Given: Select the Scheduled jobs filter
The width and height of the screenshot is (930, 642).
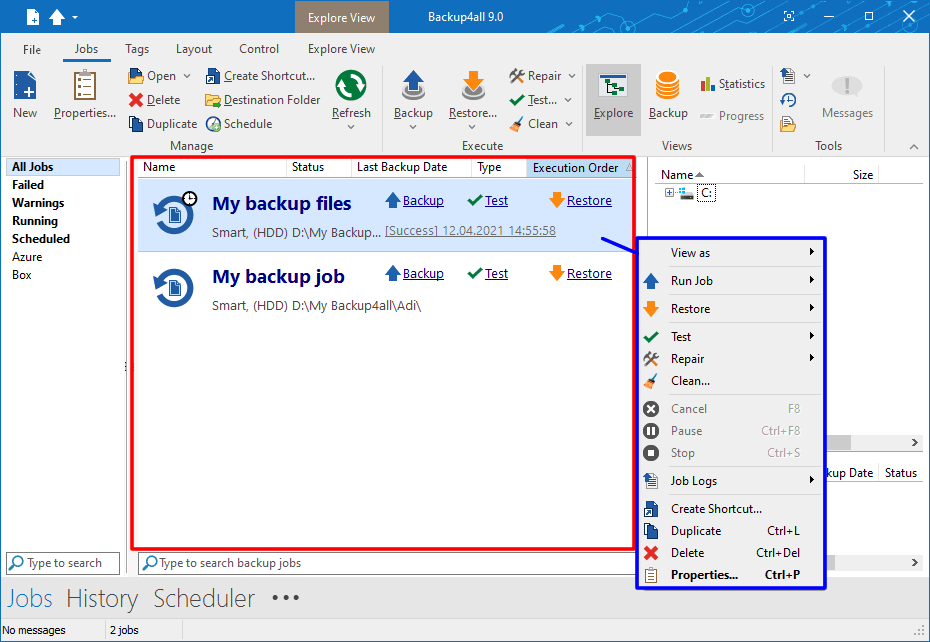Looking at the screenshot, I should coord(41,239).
